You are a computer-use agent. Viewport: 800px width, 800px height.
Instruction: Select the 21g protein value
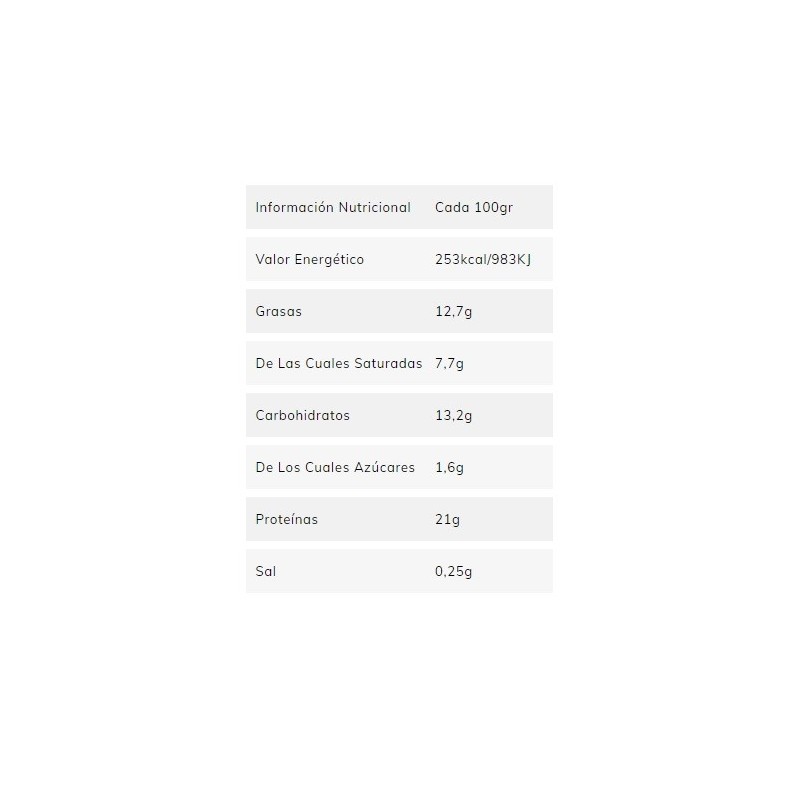tap(447, 519)
